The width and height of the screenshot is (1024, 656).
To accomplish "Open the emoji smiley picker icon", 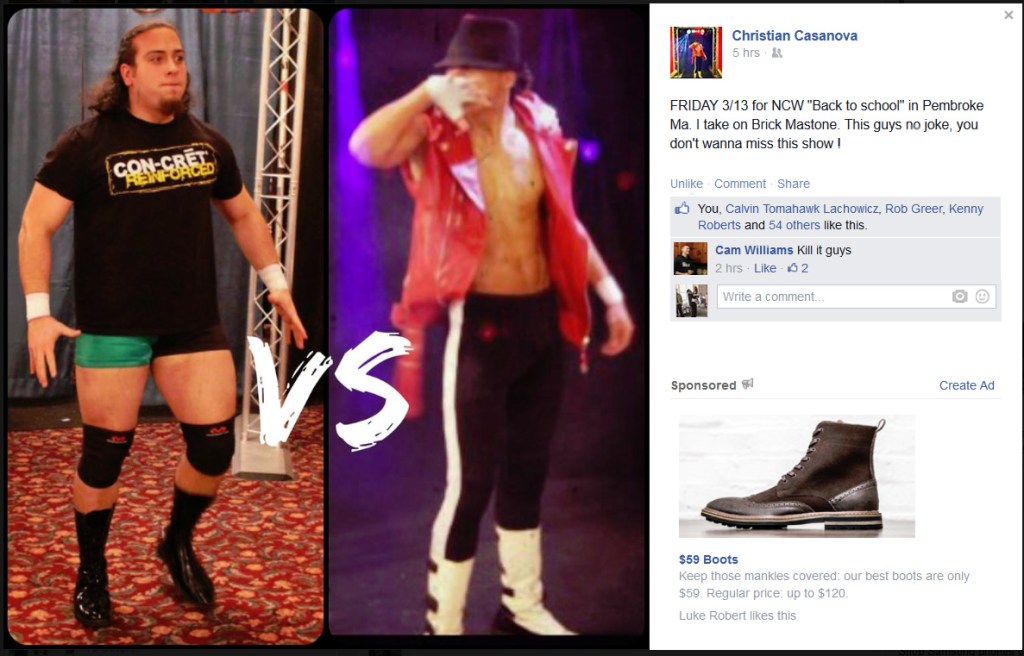I will tap(982, 297).
